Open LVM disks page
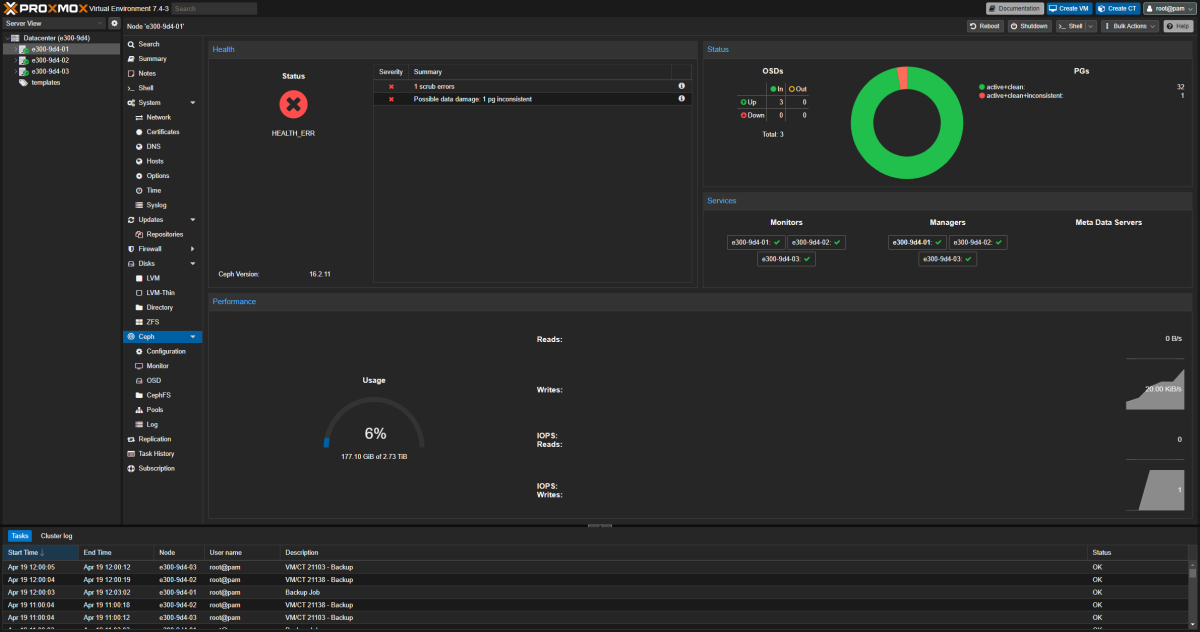The width and height of the screenshot is (1200, 632). (x=162, y=278)
